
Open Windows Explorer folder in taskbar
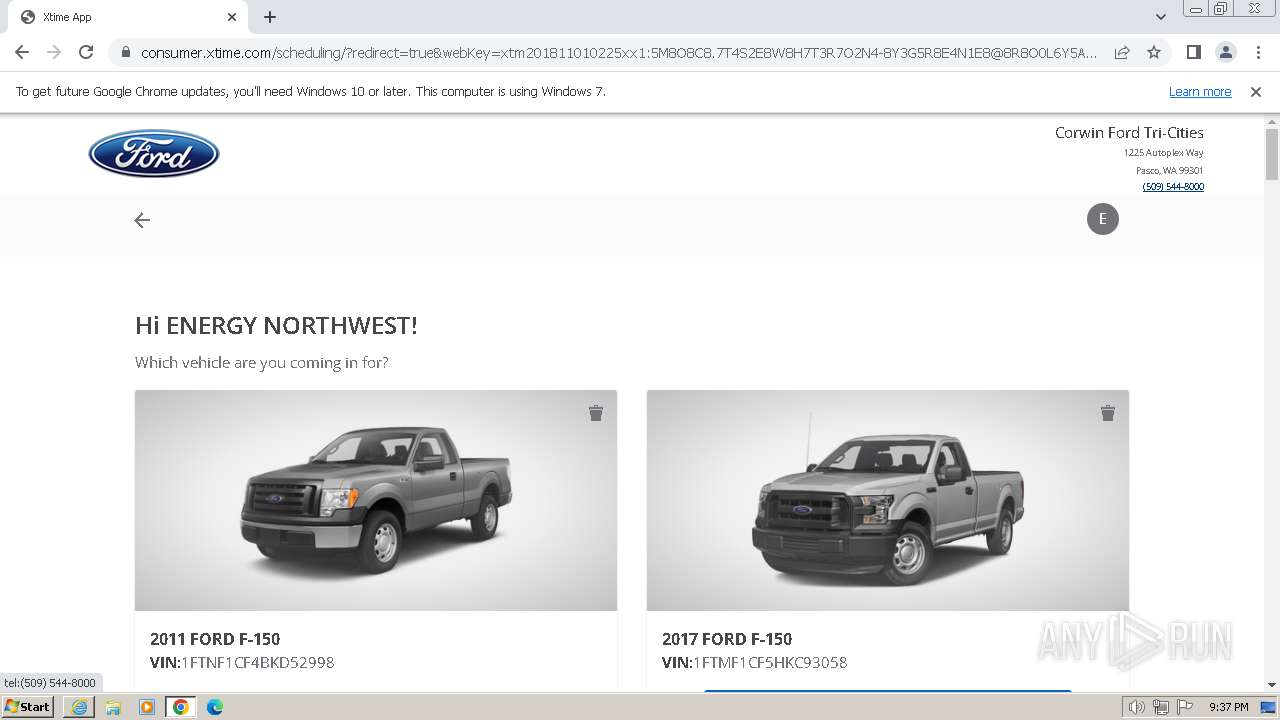(x=113, y=707)
